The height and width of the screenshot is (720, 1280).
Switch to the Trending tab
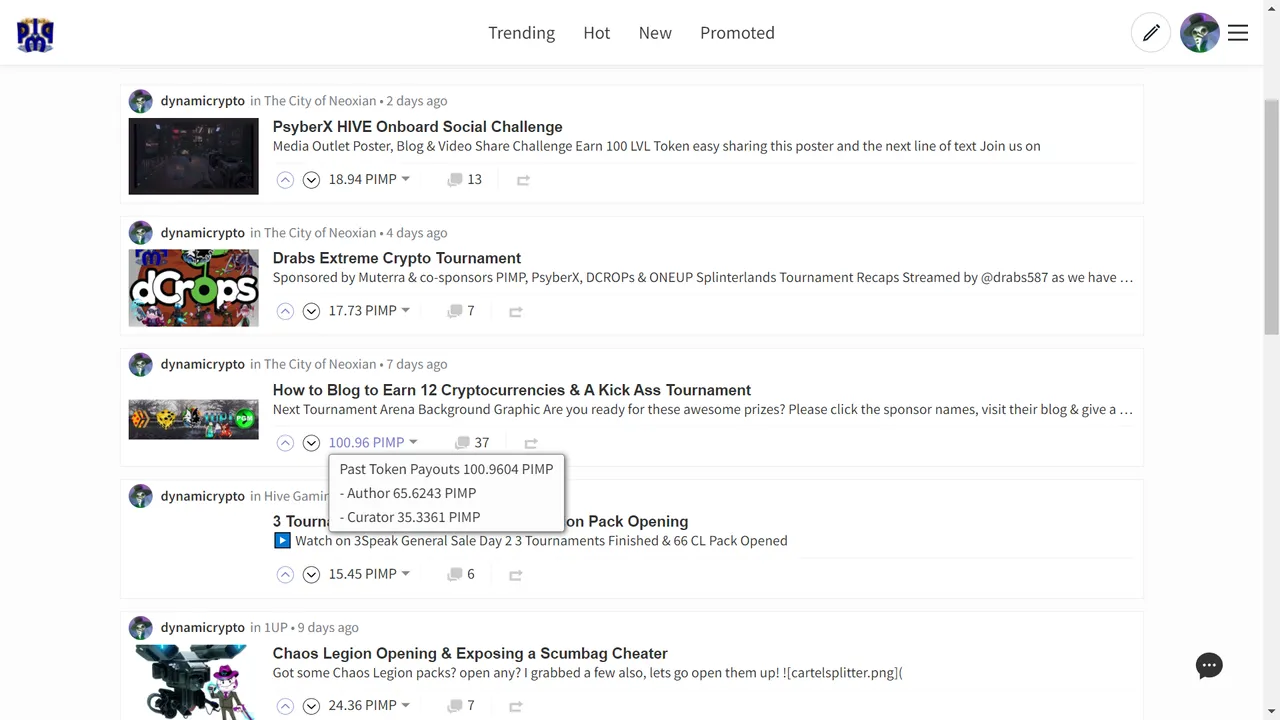(521, 33)
